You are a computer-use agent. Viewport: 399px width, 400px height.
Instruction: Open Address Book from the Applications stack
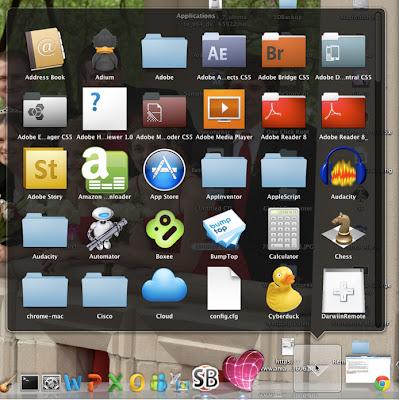[45, 50]
